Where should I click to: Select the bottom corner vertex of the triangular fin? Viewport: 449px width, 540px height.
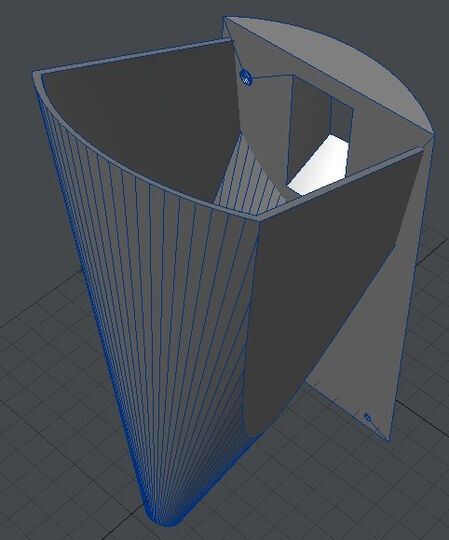coord(389,441)
